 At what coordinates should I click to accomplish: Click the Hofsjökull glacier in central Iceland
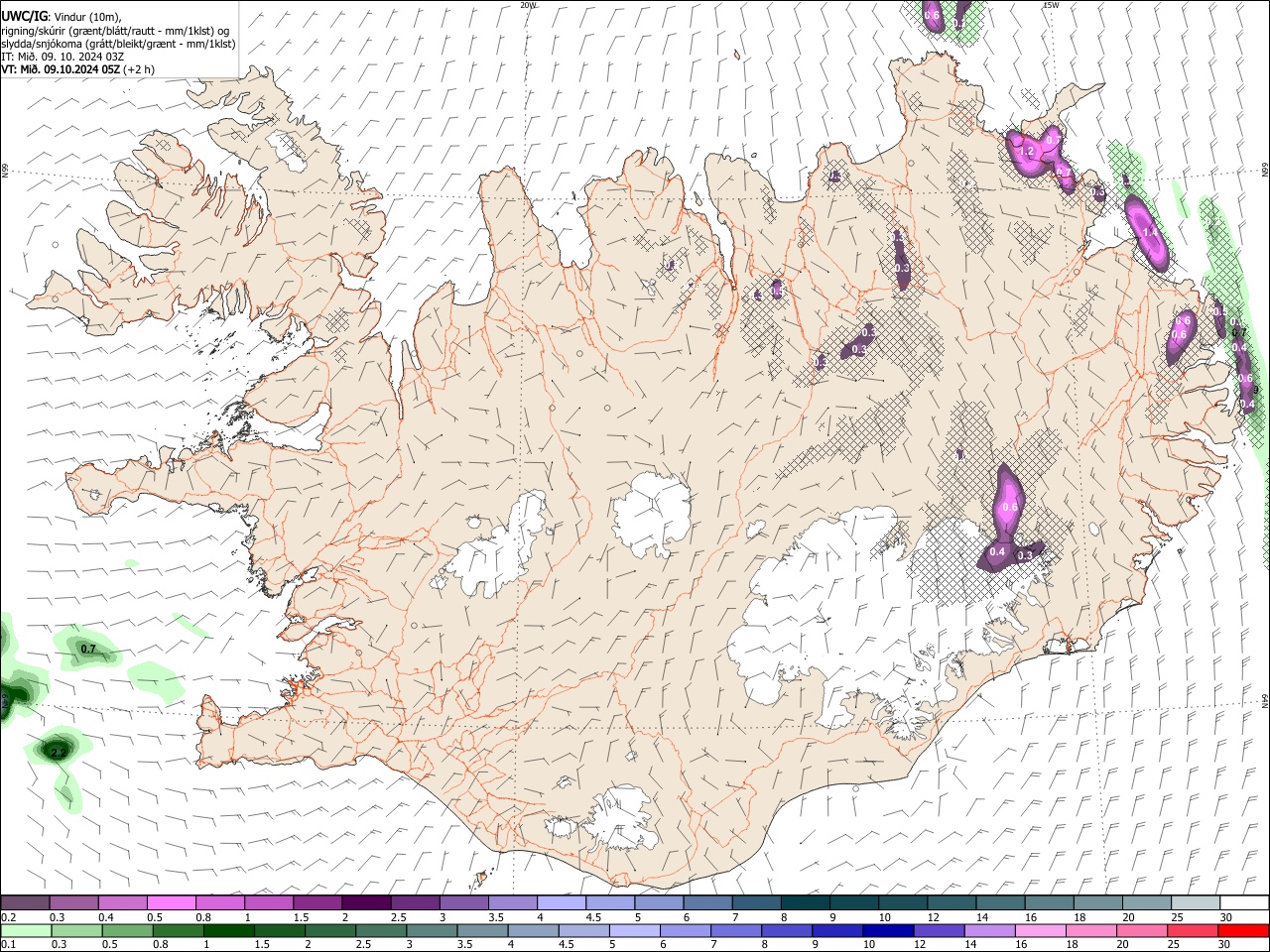(x=652, y=514)
